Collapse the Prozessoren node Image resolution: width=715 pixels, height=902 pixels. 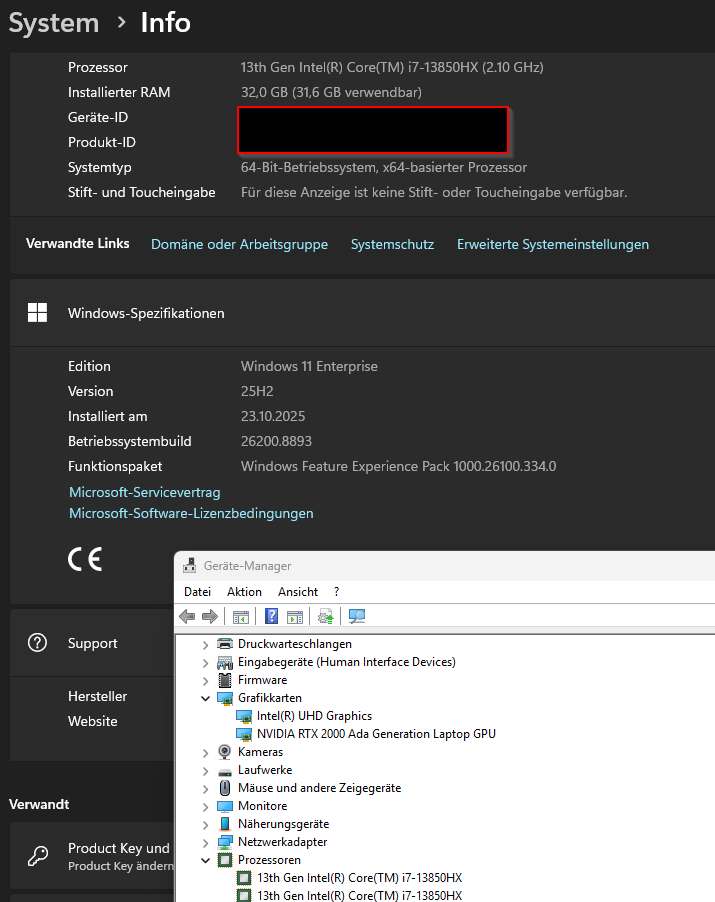(x=205, y=860)
